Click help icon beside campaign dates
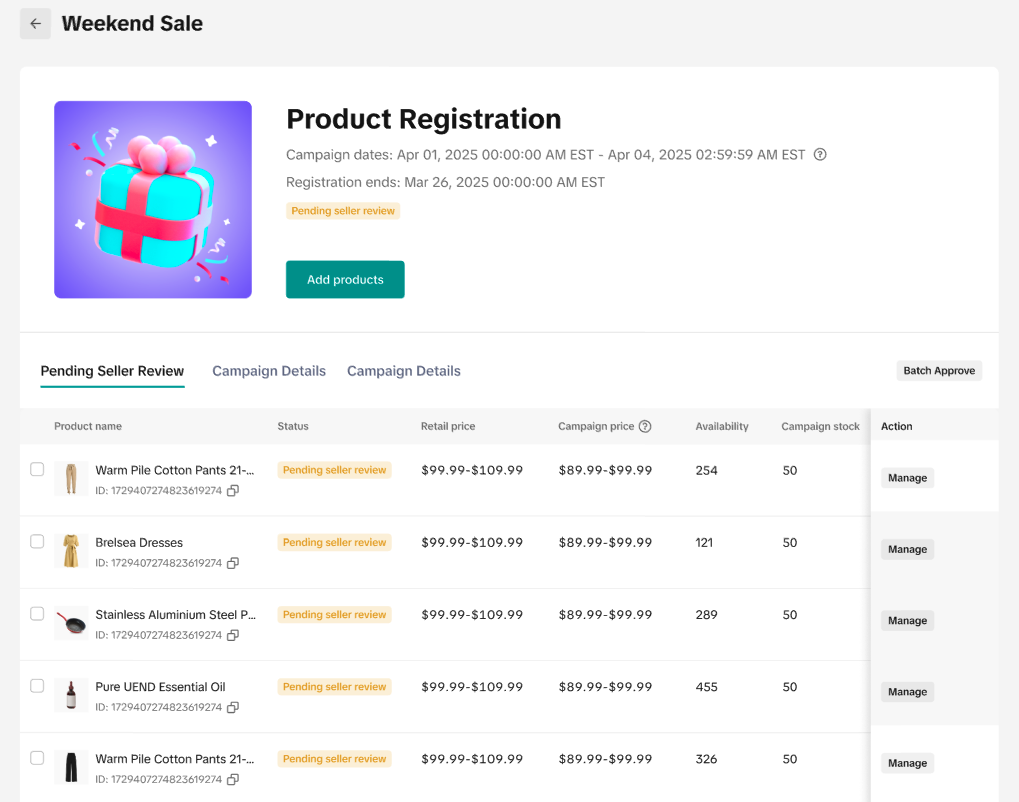The width and height of the screenshot is (1019, 802). [820, 154]
